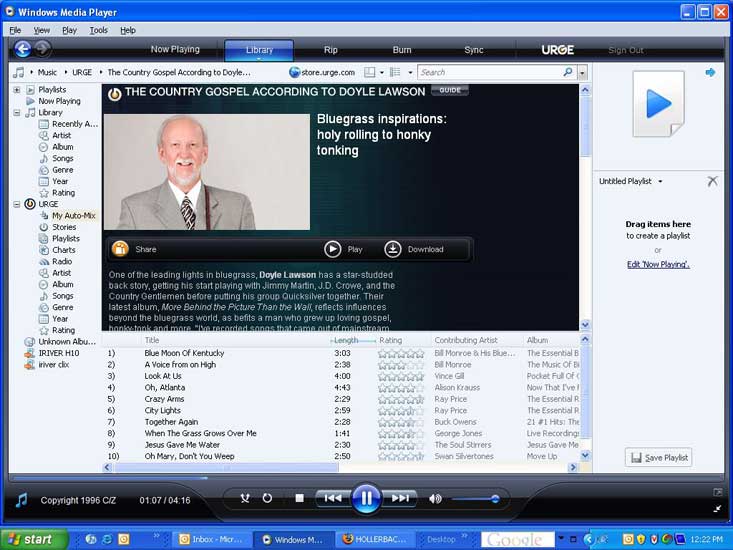Click Save Playlist button
This screenshot has width=733, height=550.
point(659,457)
